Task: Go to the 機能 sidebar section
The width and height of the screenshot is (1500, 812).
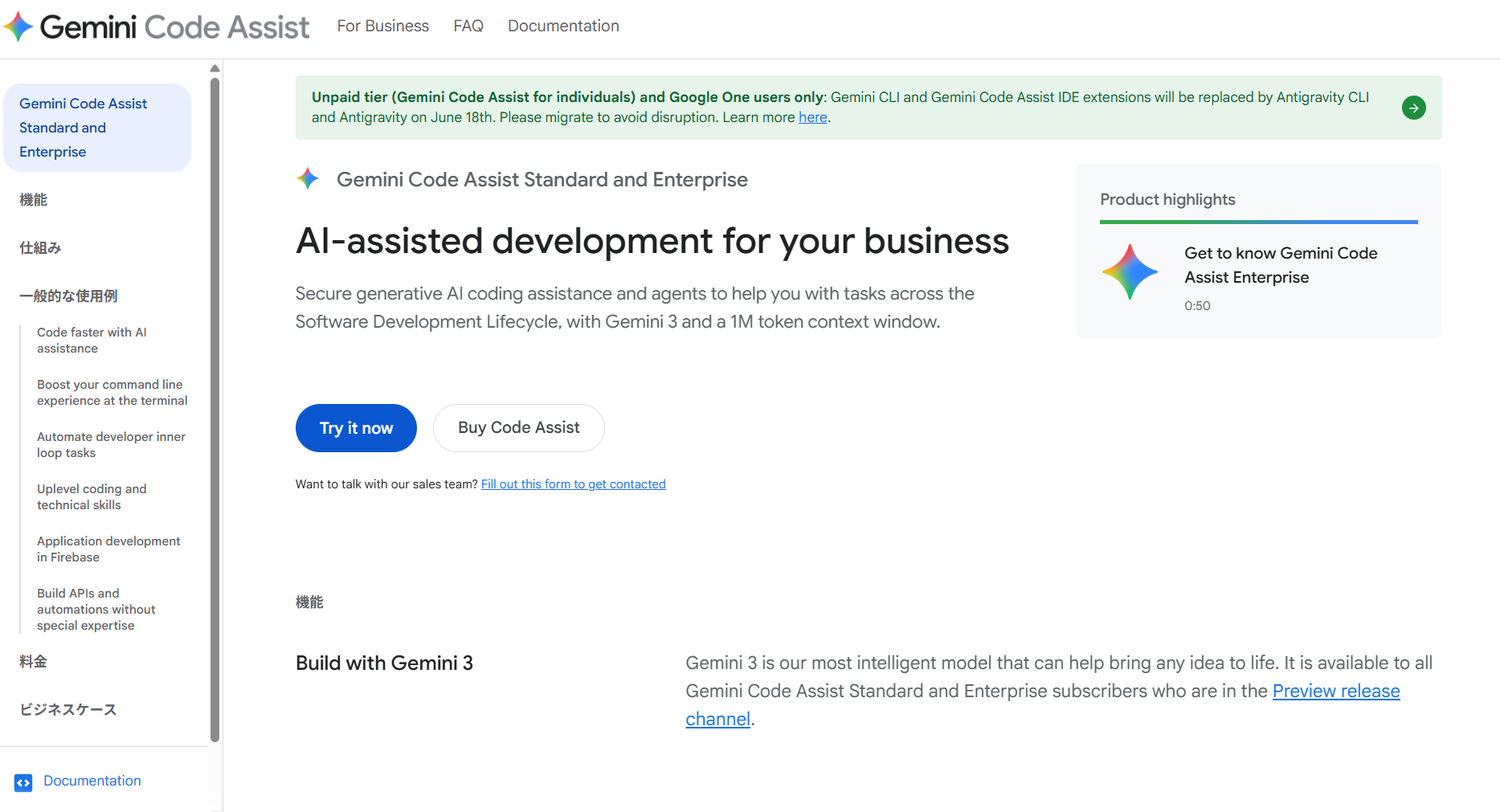Action: pos(33,200)
